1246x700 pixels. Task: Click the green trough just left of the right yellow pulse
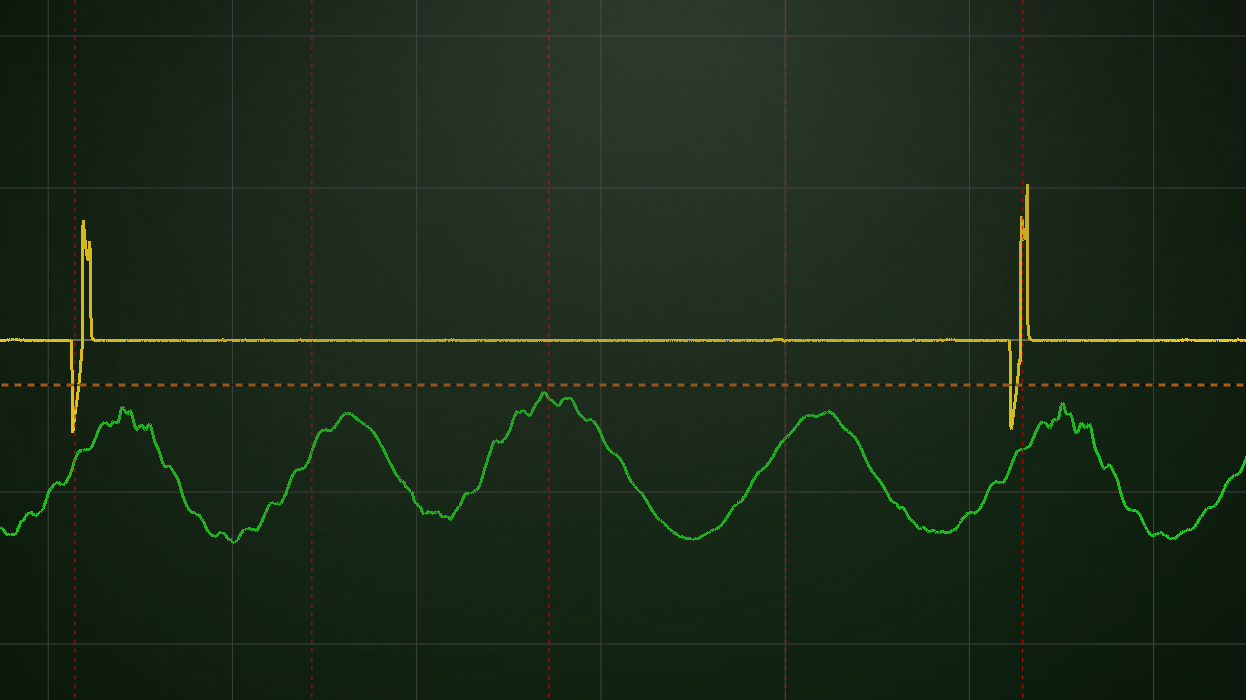[940, 532]
